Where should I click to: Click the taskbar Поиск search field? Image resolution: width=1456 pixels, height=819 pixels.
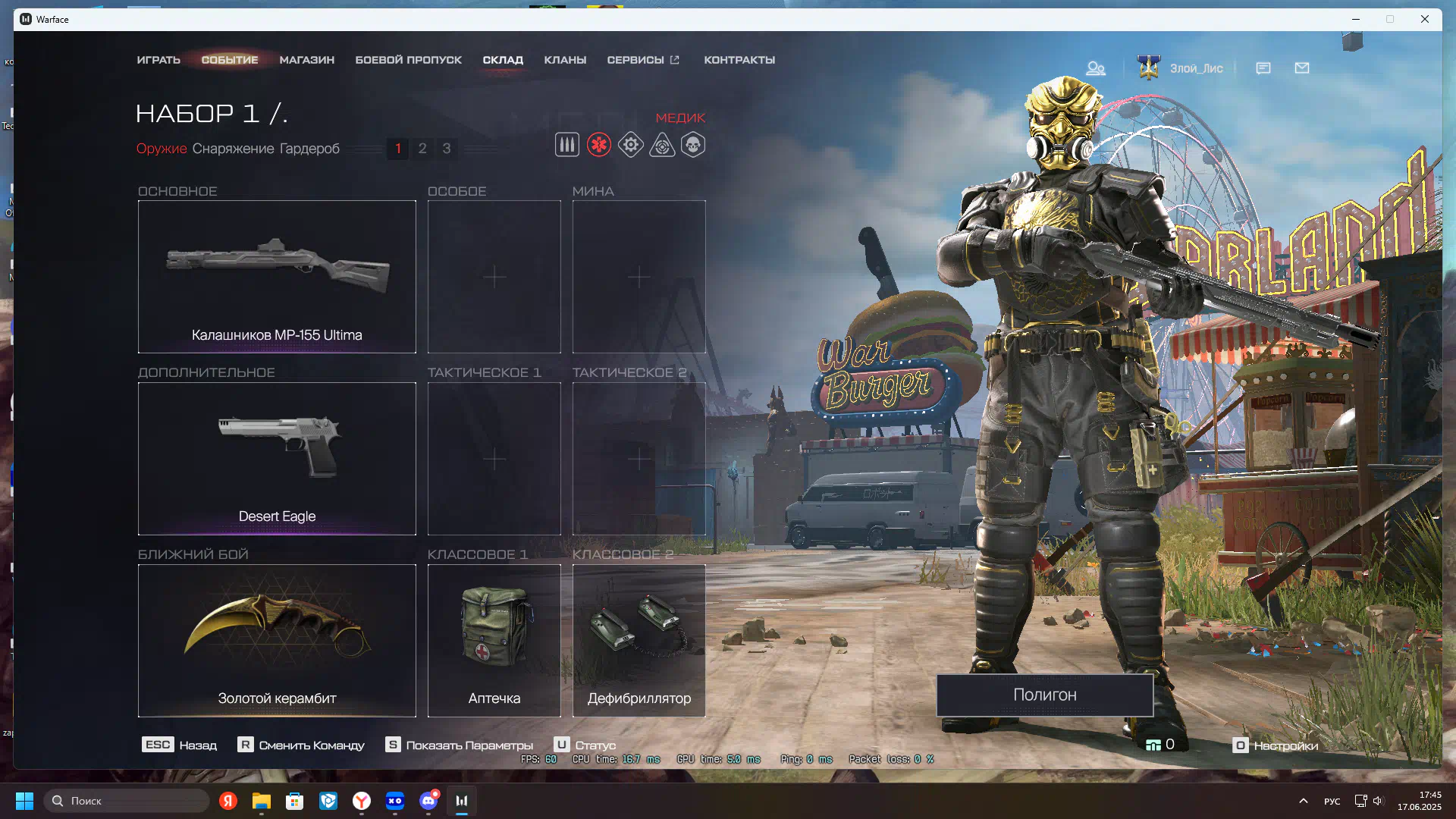(x=127, y=801)
